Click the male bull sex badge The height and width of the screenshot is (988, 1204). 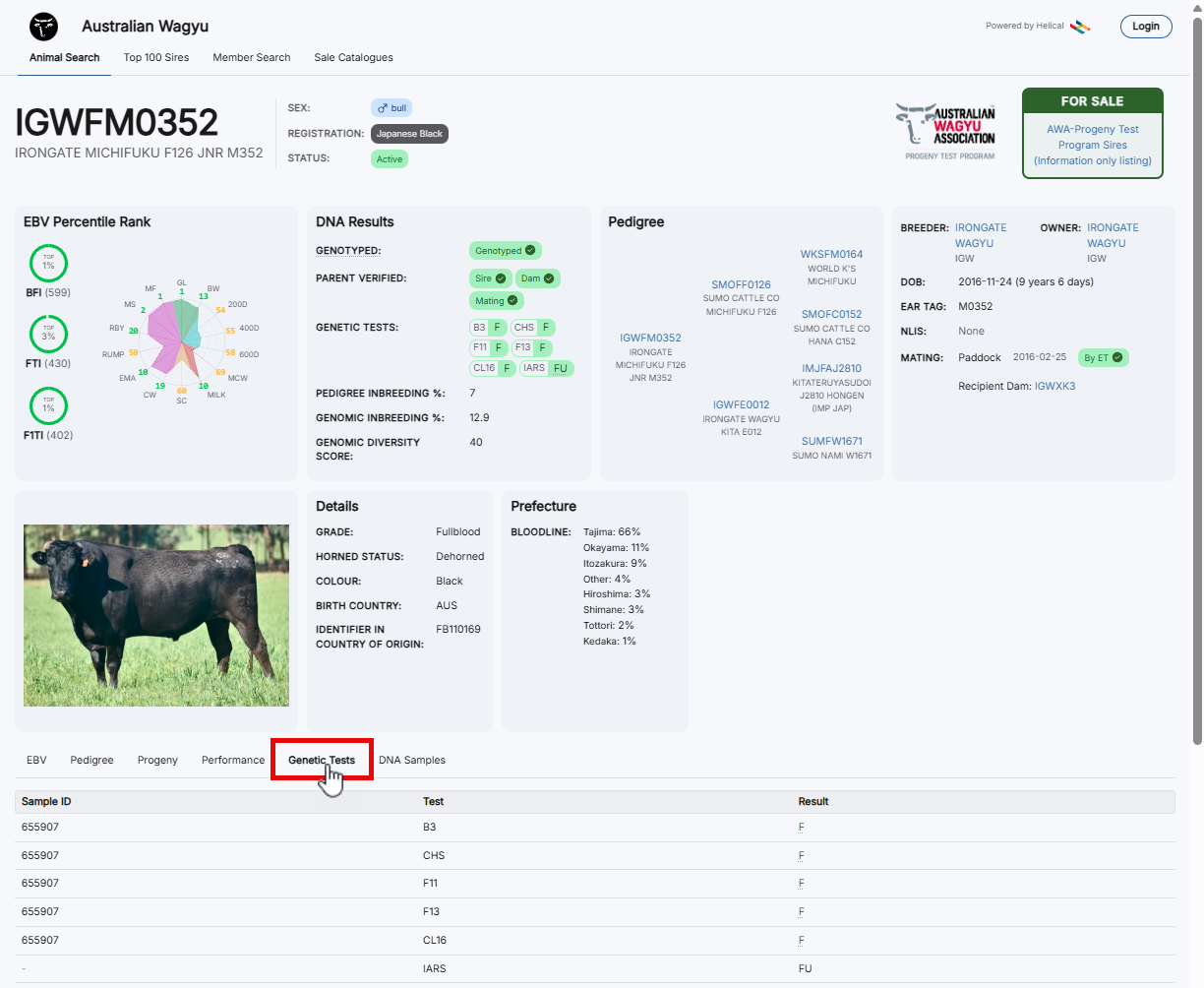pos(391,108)
